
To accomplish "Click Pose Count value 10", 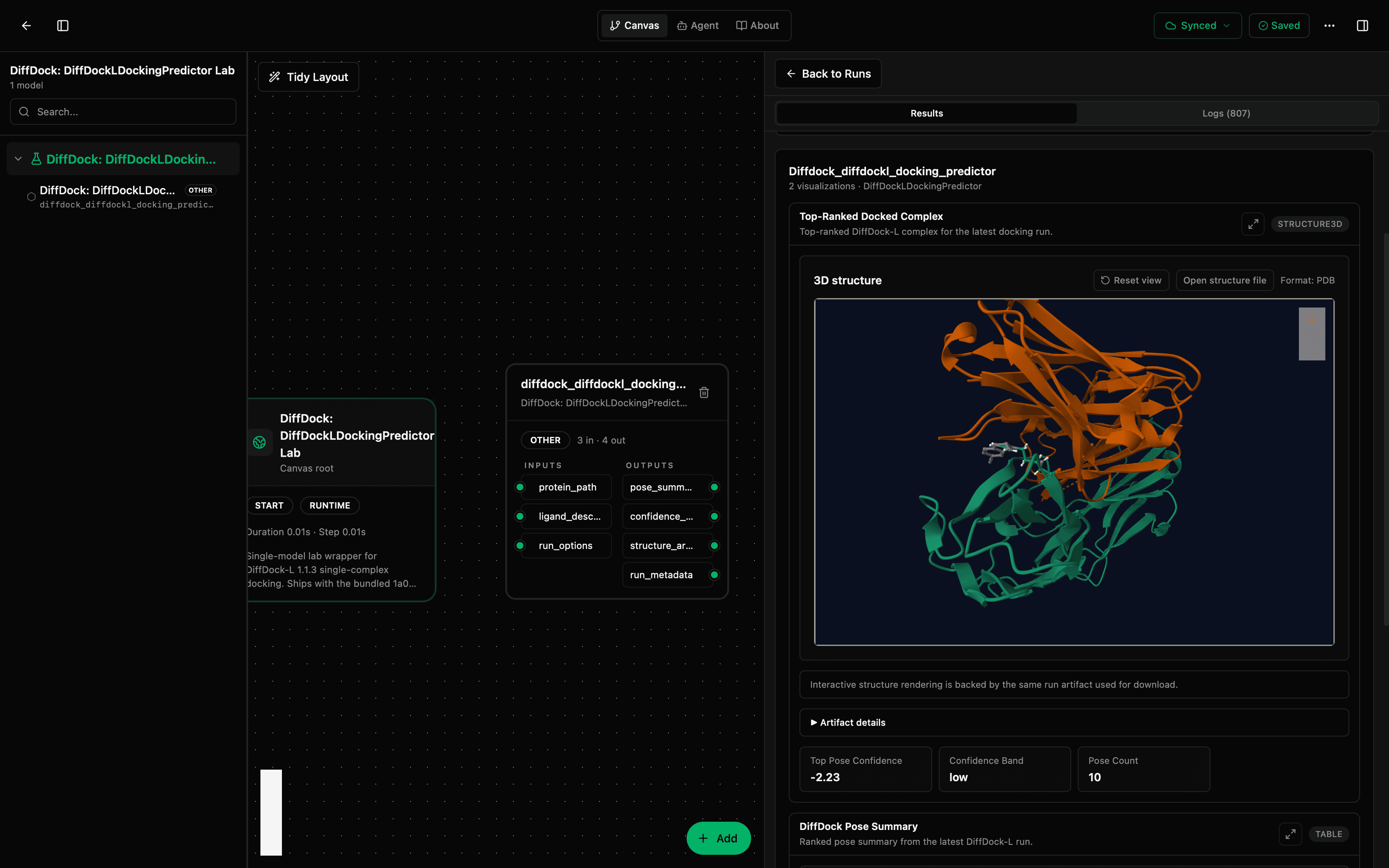I will [x=1094, y=777].
